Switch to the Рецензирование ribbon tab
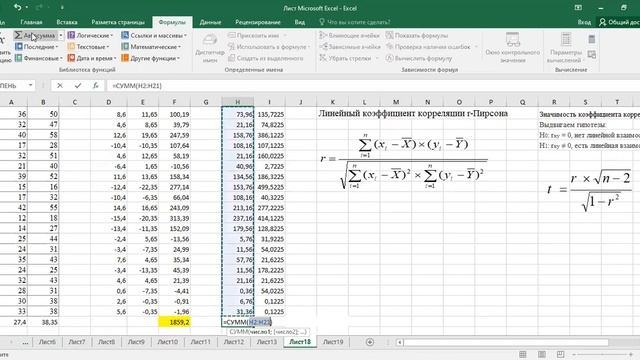The image size is (640, 360). coord(258,22)
